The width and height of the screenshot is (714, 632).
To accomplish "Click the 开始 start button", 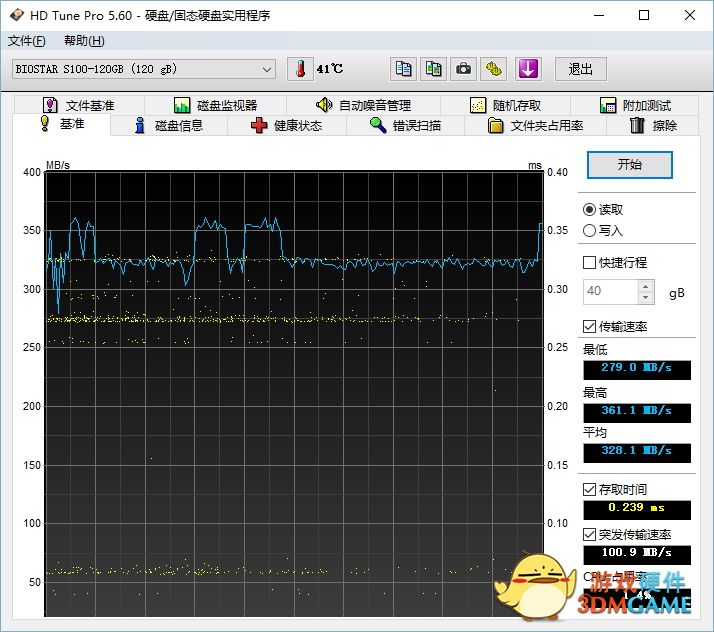I will click(629, 165).
